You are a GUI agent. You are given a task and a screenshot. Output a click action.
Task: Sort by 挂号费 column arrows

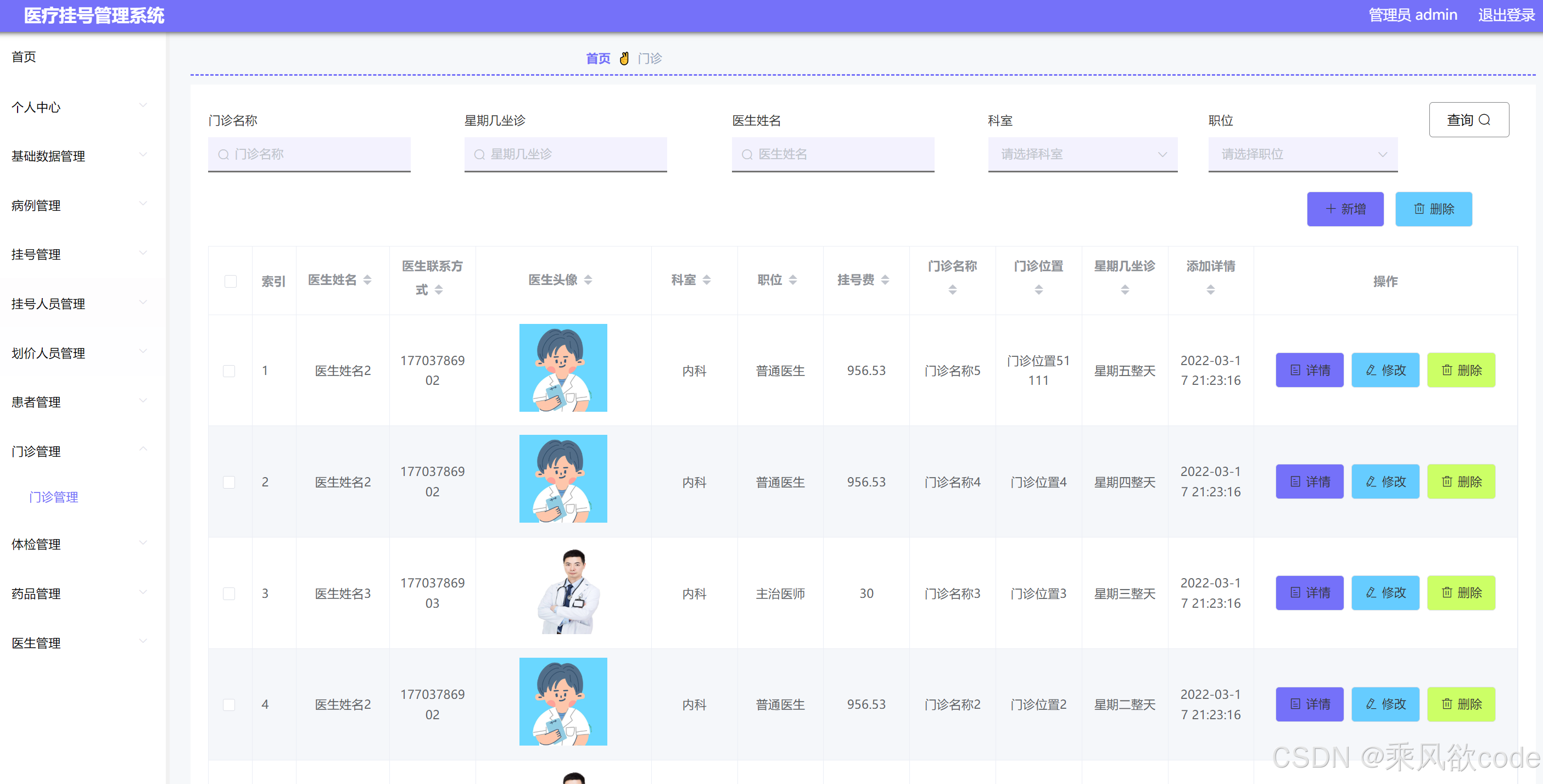885,279
